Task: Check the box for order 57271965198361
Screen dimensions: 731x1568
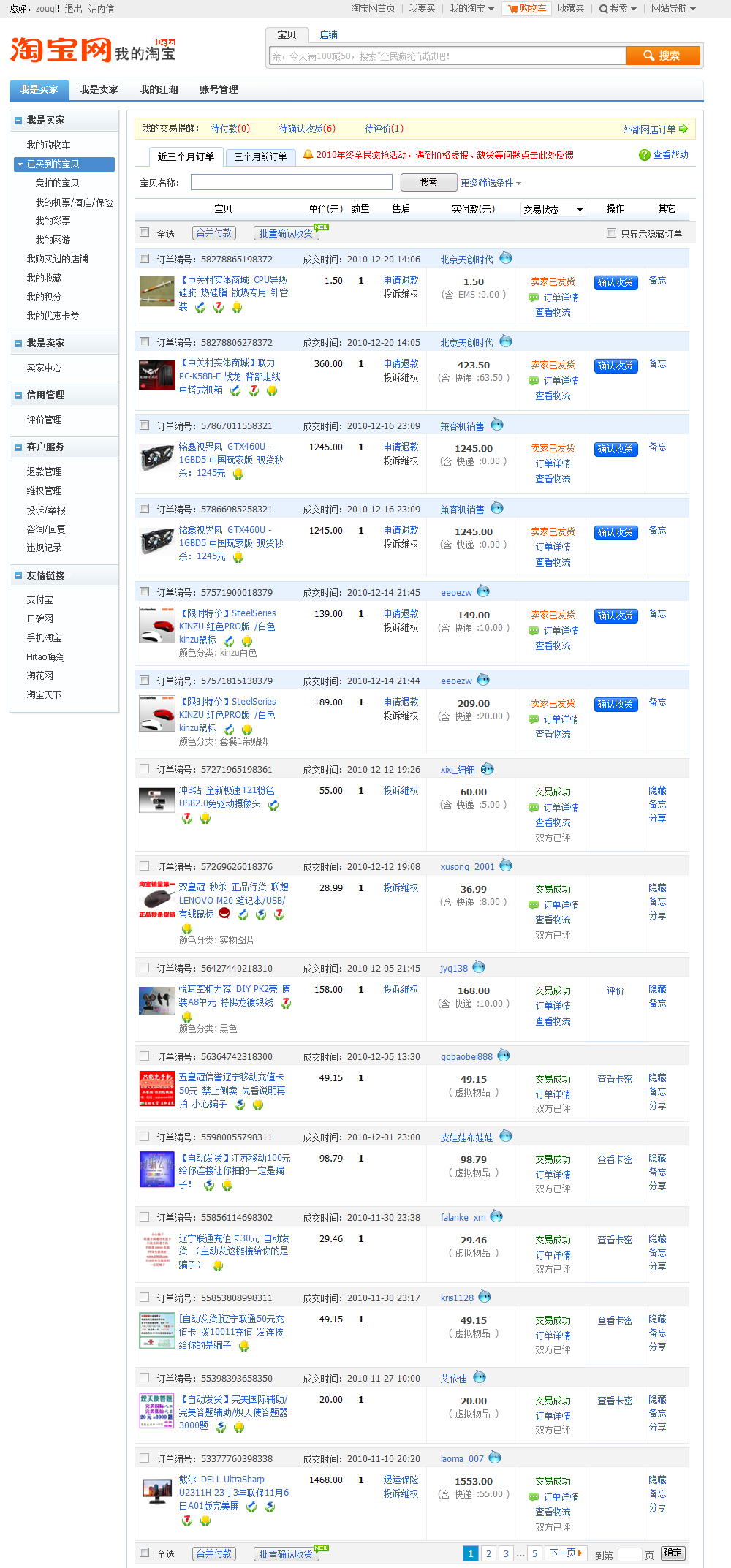Action: pos(145,769)
